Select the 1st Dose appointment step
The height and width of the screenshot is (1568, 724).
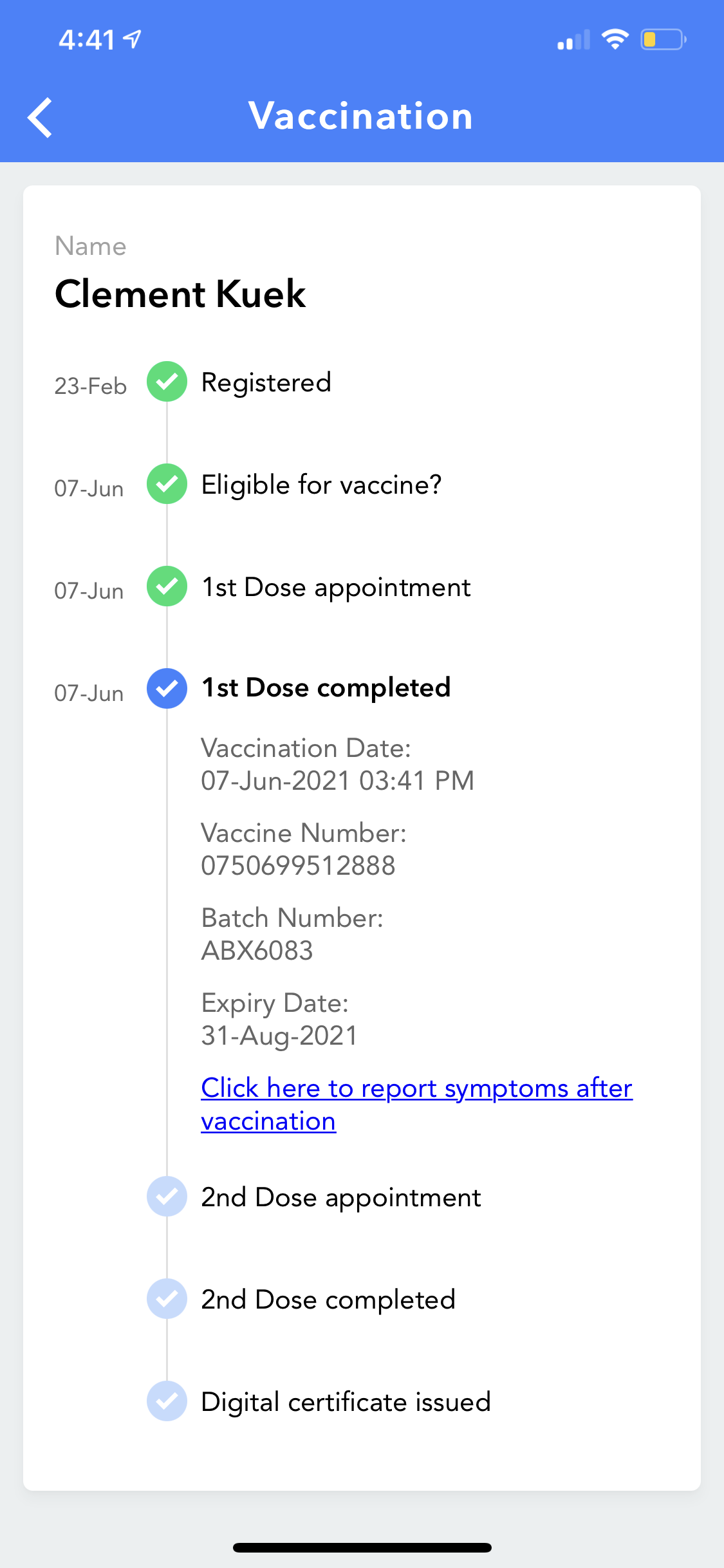tap(336, 587)
